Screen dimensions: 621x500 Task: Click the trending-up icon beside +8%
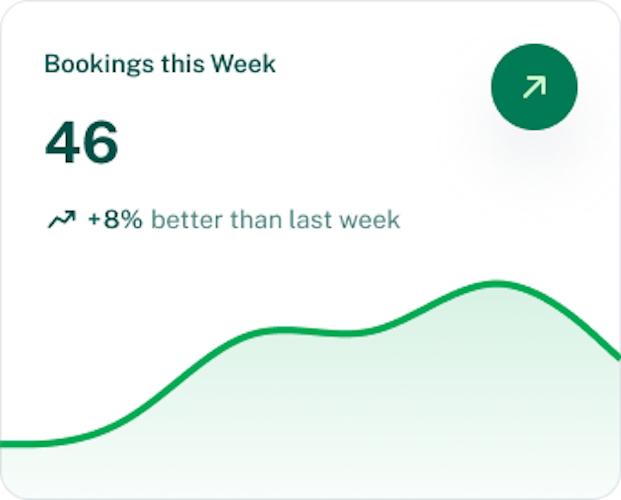click(x=62, y=219)
